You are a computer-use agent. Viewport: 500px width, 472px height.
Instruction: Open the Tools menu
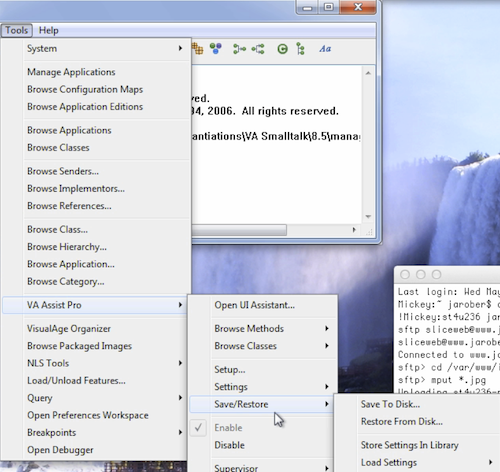click(16, 30)
